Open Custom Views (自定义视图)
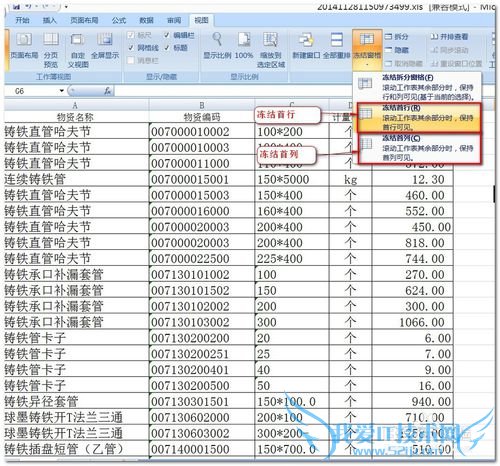500x466 pixels. coord(78,50)
